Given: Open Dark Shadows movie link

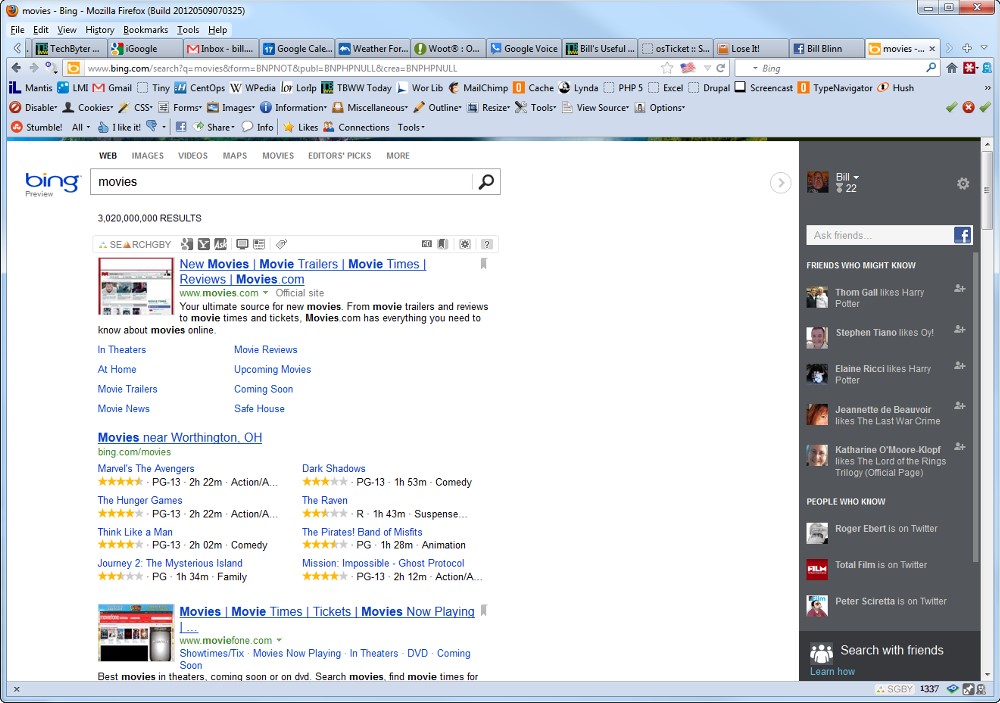Looking at the screenshot, I should coord(334,468).
